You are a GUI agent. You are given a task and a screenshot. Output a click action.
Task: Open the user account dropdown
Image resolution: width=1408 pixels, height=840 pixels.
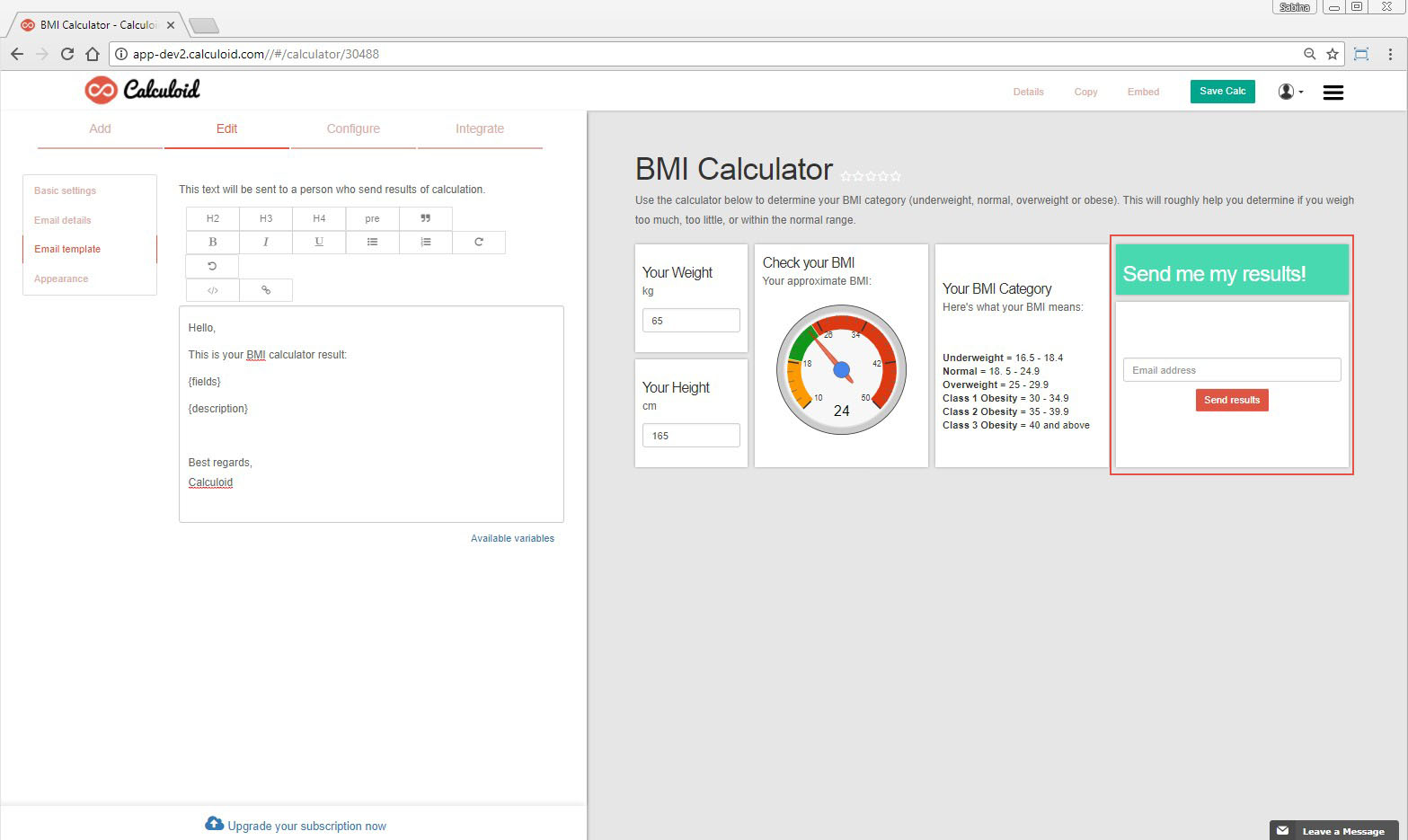tap(1290, 92)
